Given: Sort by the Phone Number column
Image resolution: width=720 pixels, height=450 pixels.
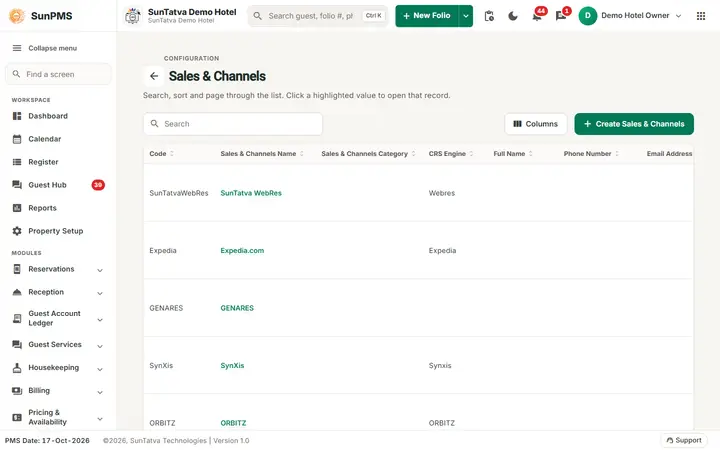Looking at the screenshot, I should [591, 154].
